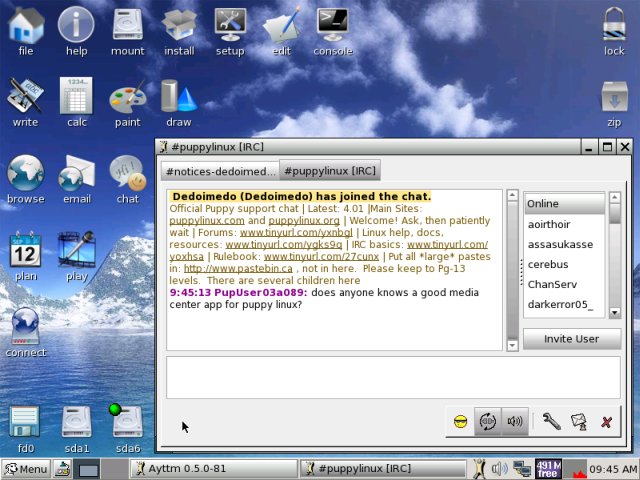Click PupUser03a089 name in the chat message
Image resolution: width=640 pixels, height=480 pixels.
[260, 293]
